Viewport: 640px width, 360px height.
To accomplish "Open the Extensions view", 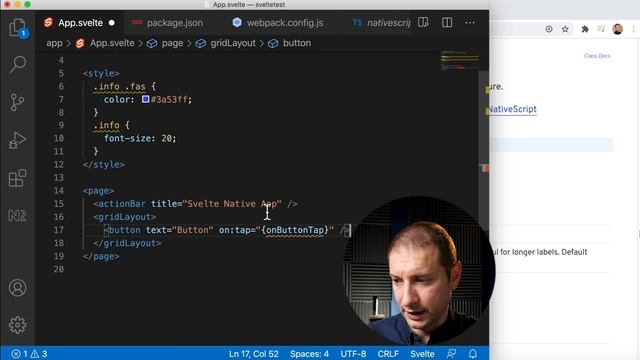I will pyautogui.click(x=18, y=178).
